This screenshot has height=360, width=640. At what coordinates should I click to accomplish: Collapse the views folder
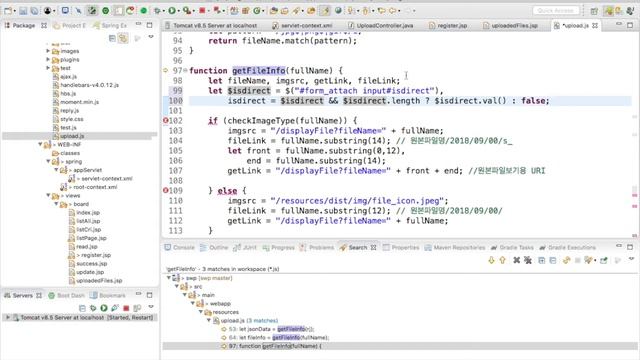pyautogui.click(x=48, y=196)
